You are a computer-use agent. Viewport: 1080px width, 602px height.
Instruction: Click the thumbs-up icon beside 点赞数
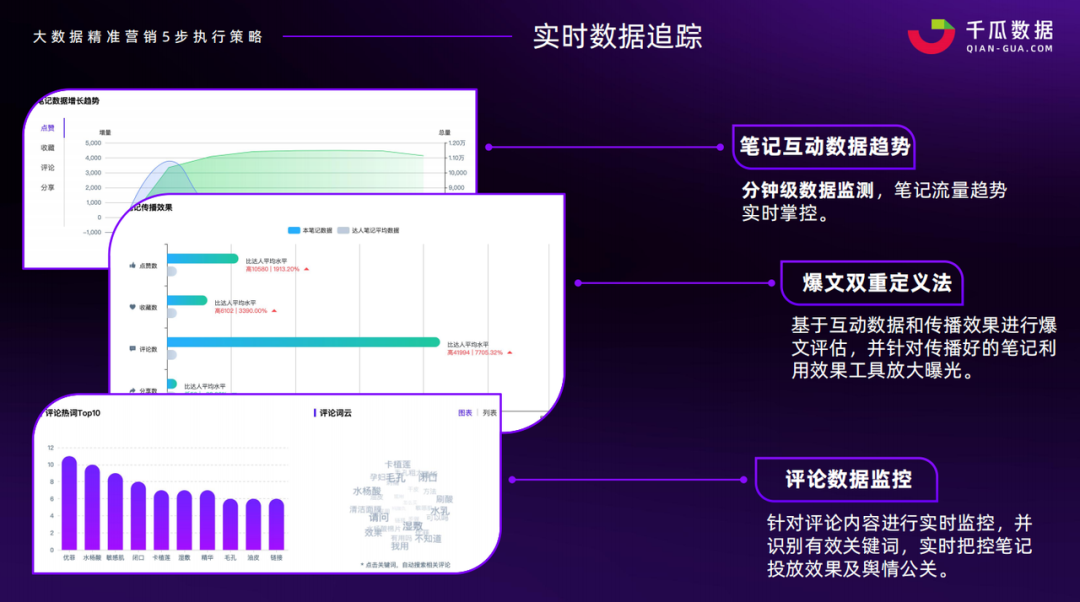[132, 265]
